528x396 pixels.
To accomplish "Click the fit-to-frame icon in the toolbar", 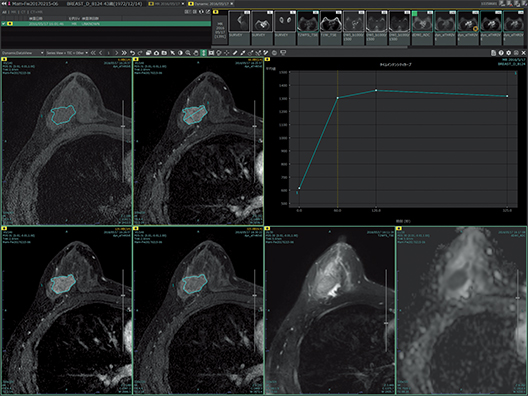I will pyautogui.click(x=211, y=53).
